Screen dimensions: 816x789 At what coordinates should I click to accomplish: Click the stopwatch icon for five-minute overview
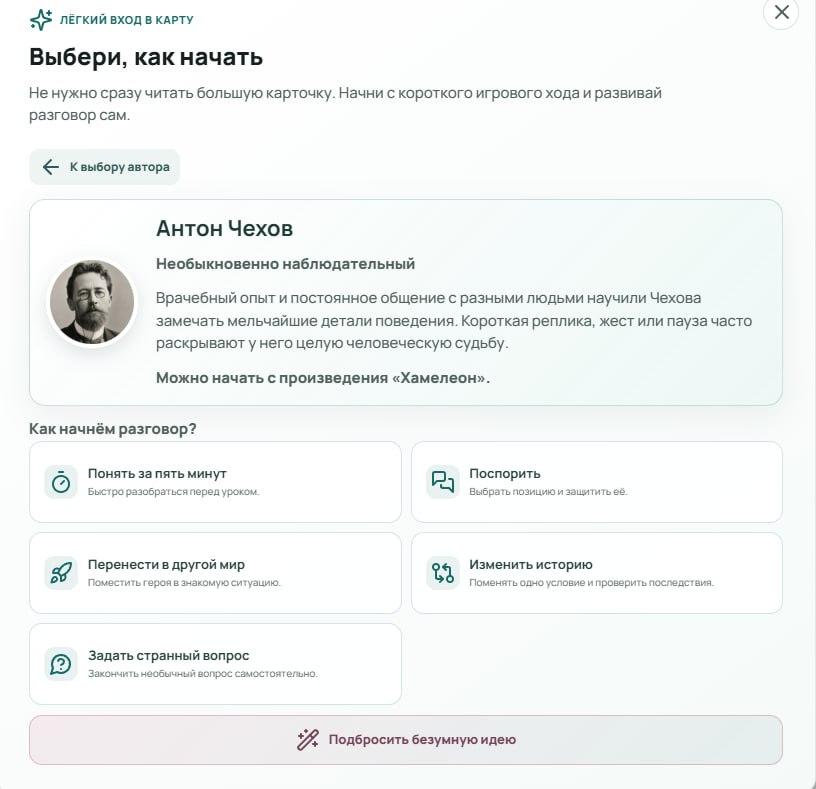61,482
